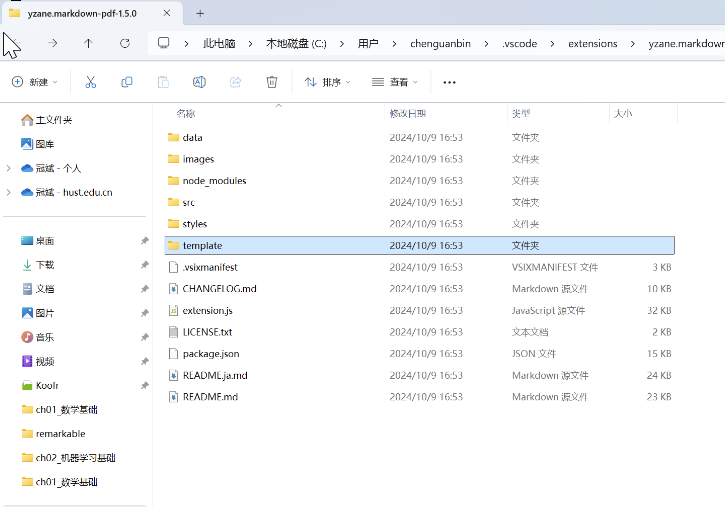This screenshot has width=725, height=507.
Task: Click 用户 in the address breadcrumb
Action: (x=368, y=43)
